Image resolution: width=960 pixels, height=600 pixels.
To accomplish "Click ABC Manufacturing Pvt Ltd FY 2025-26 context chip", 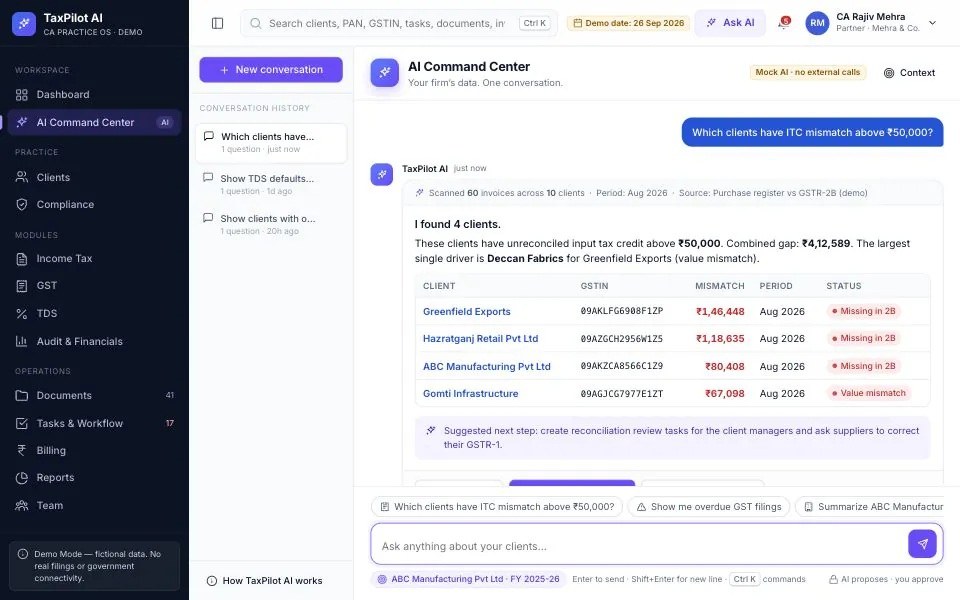I will 468,579.
